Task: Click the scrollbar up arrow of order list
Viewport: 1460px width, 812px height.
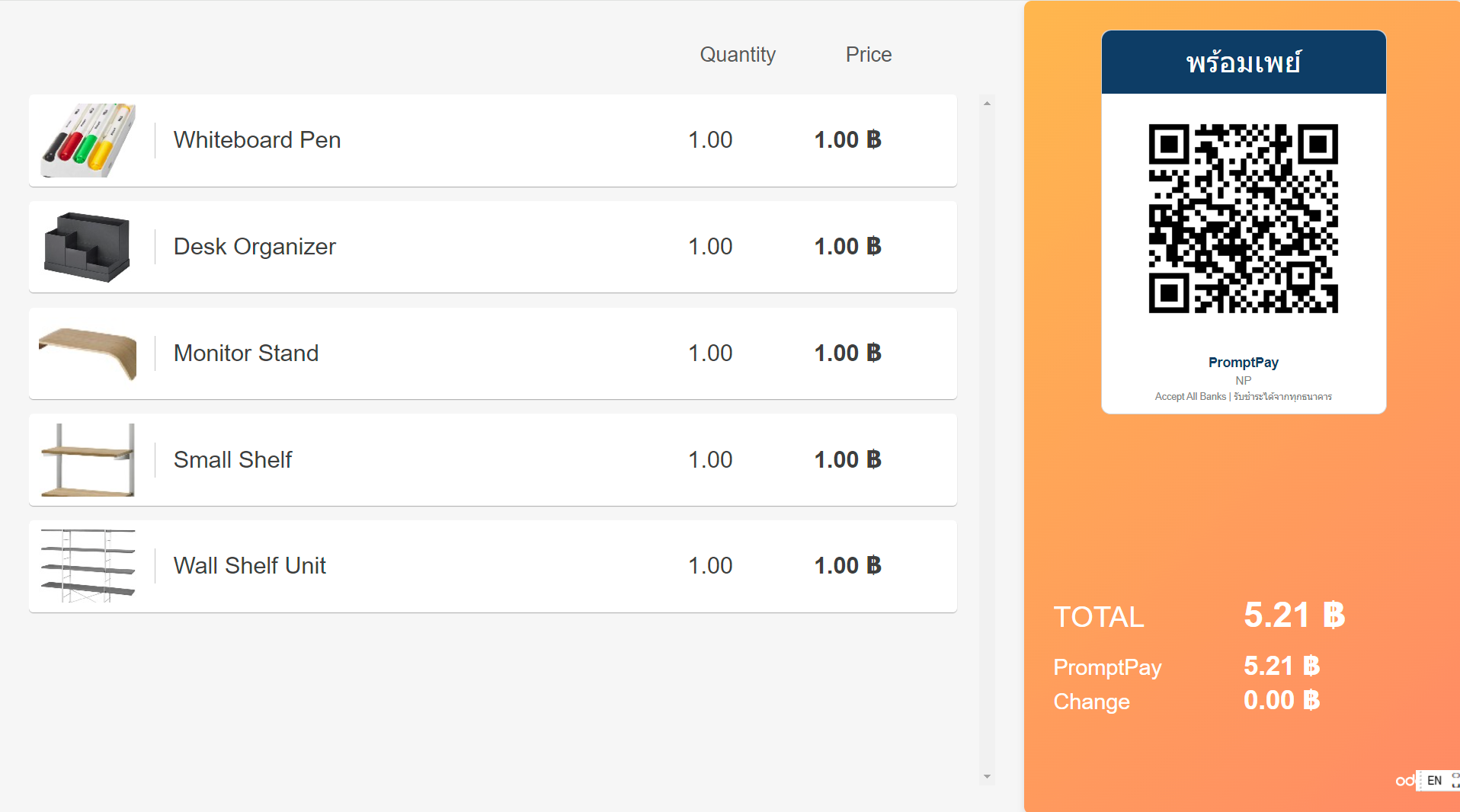Action: click(987, 103)
